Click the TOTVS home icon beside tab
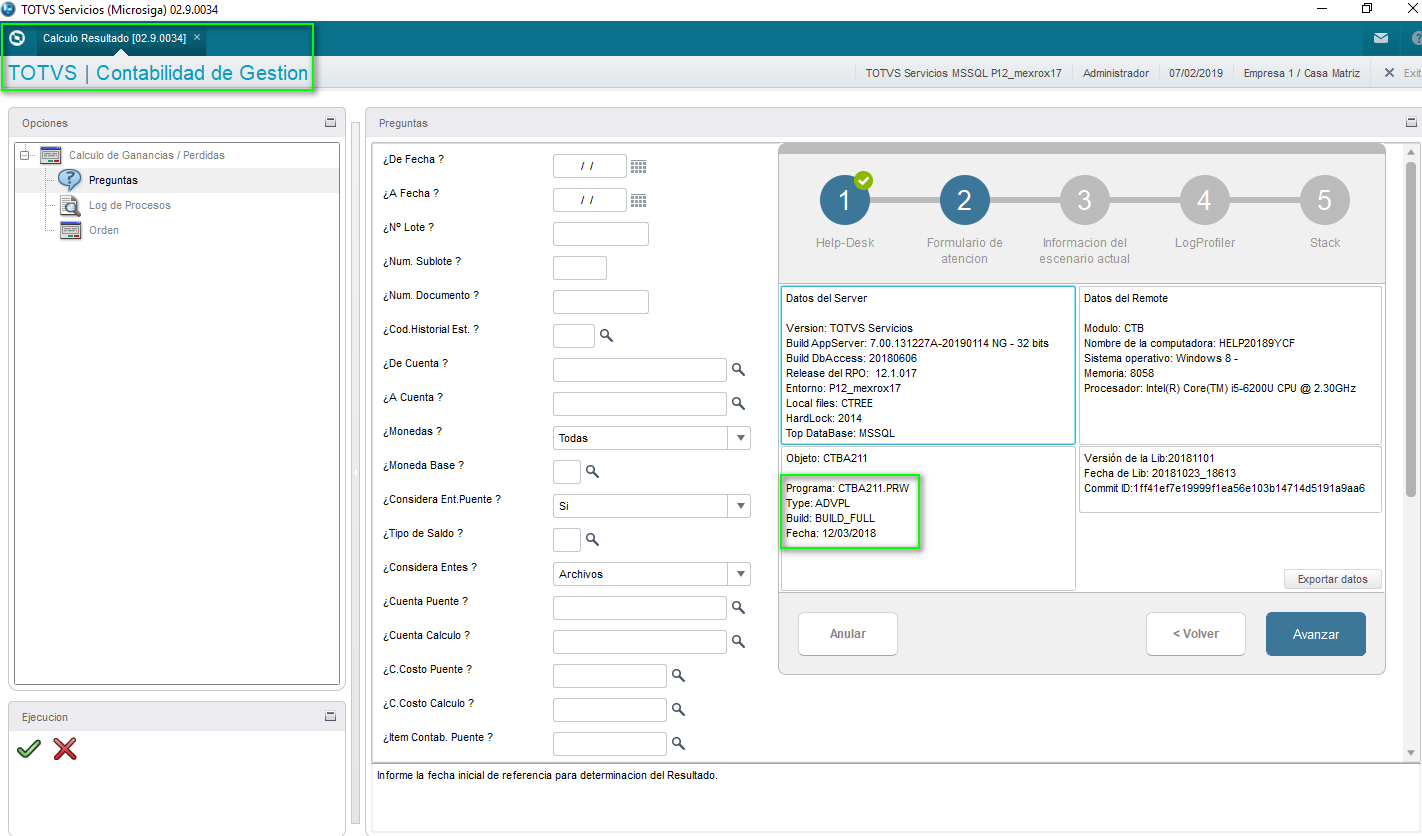1422x836 pixels. pyautogui.click(x=17, y=38)
